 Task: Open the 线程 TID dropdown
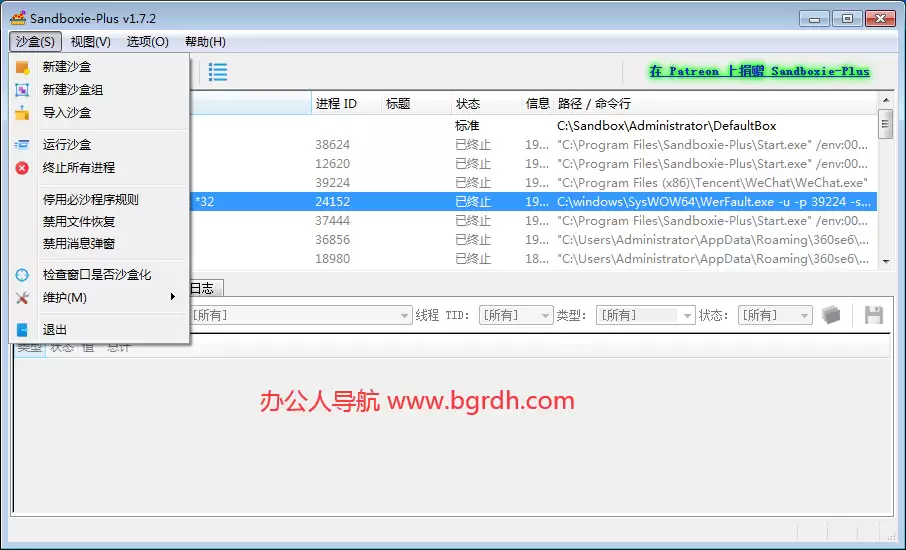pyautogui.click(x=515, y=315)
